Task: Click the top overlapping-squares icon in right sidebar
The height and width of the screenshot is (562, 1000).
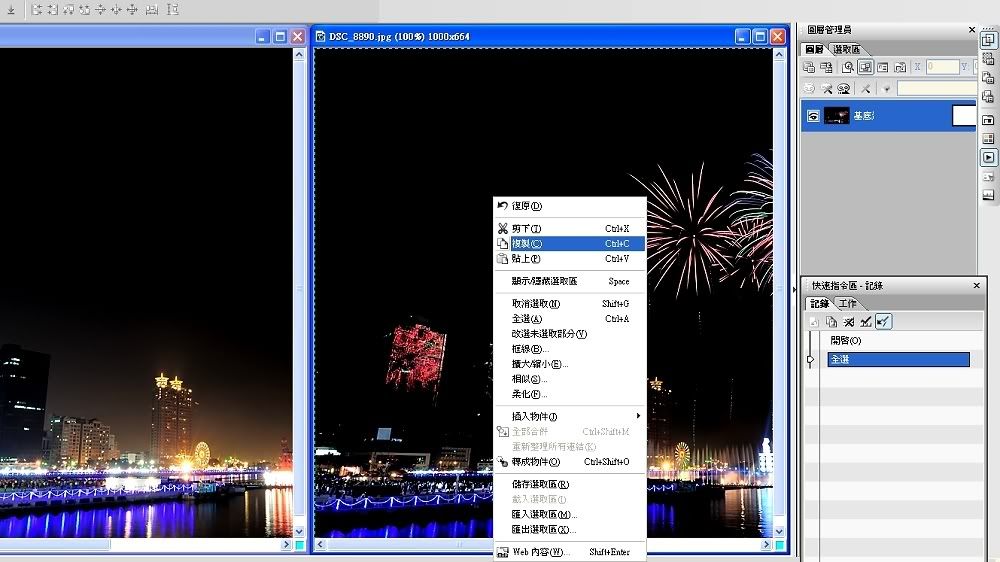Action: click(x=989, y=40)
